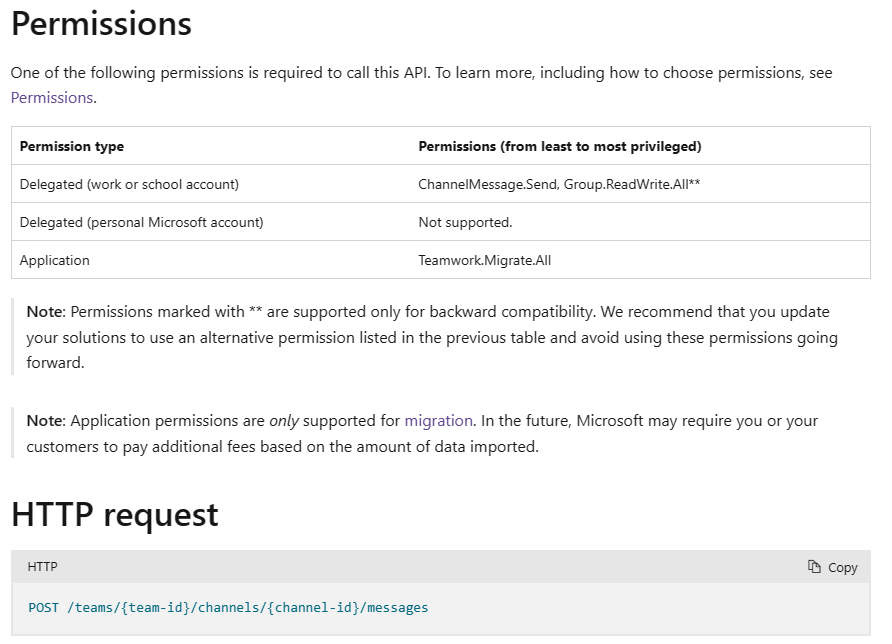This screenshot has width=892, height=644.
Task: Click the Permissions page heading
Action: 101,24
